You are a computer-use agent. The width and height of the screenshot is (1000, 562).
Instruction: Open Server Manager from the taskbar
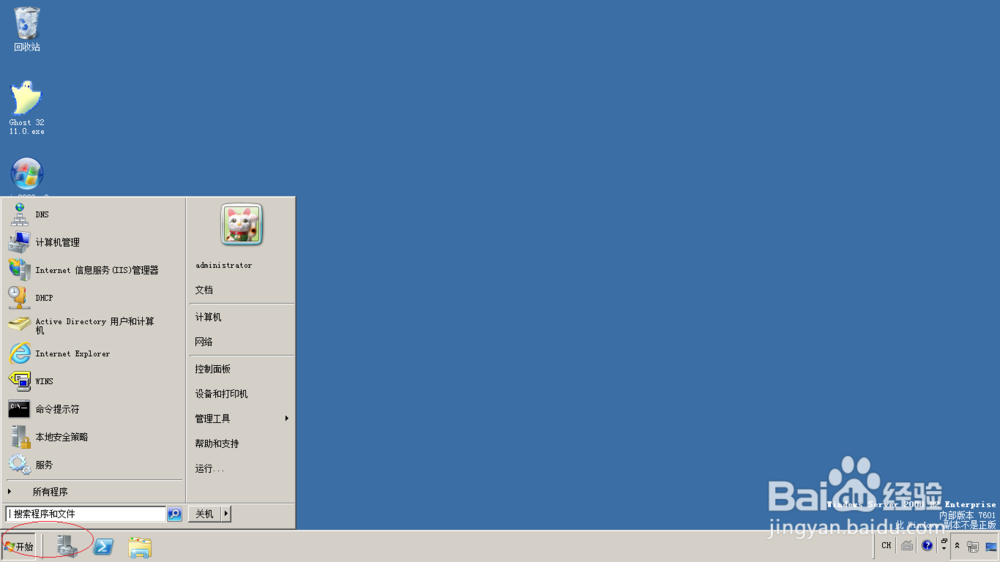tap(67, 547)
